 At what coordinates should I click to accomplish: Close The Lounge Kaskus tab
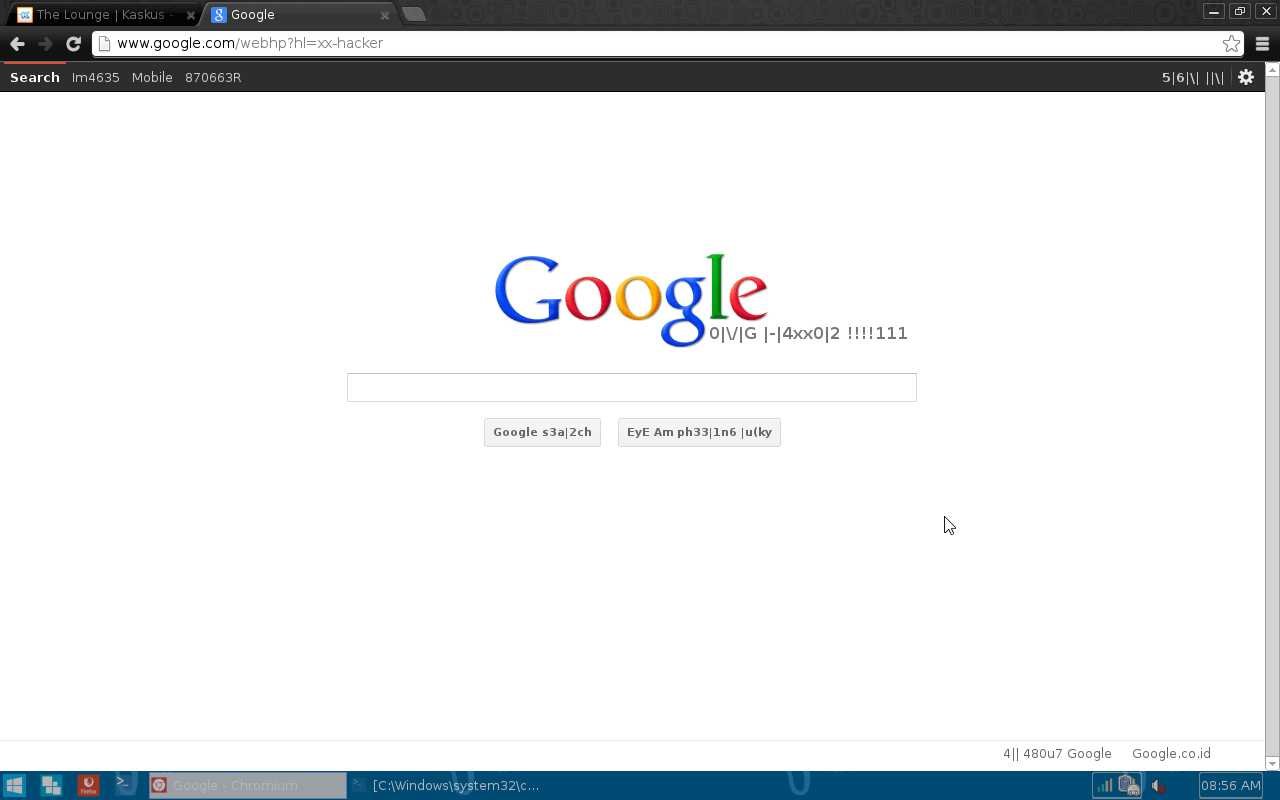point(190,15)
